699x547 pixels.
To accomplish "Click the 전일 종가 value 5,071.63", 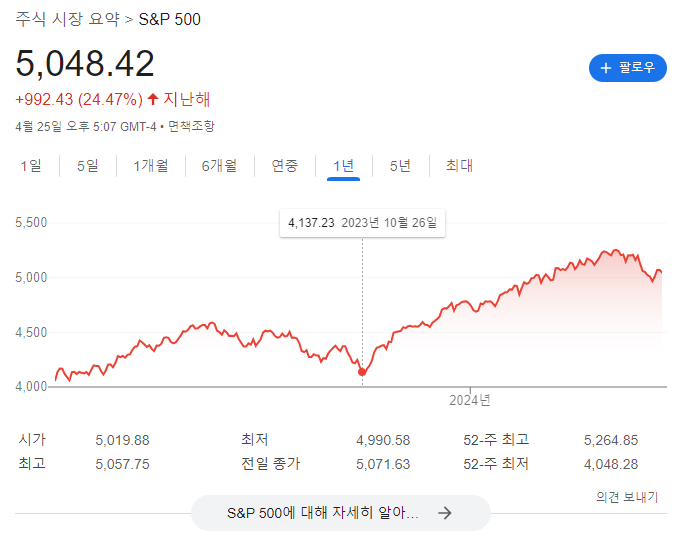I will pos(383,465).
